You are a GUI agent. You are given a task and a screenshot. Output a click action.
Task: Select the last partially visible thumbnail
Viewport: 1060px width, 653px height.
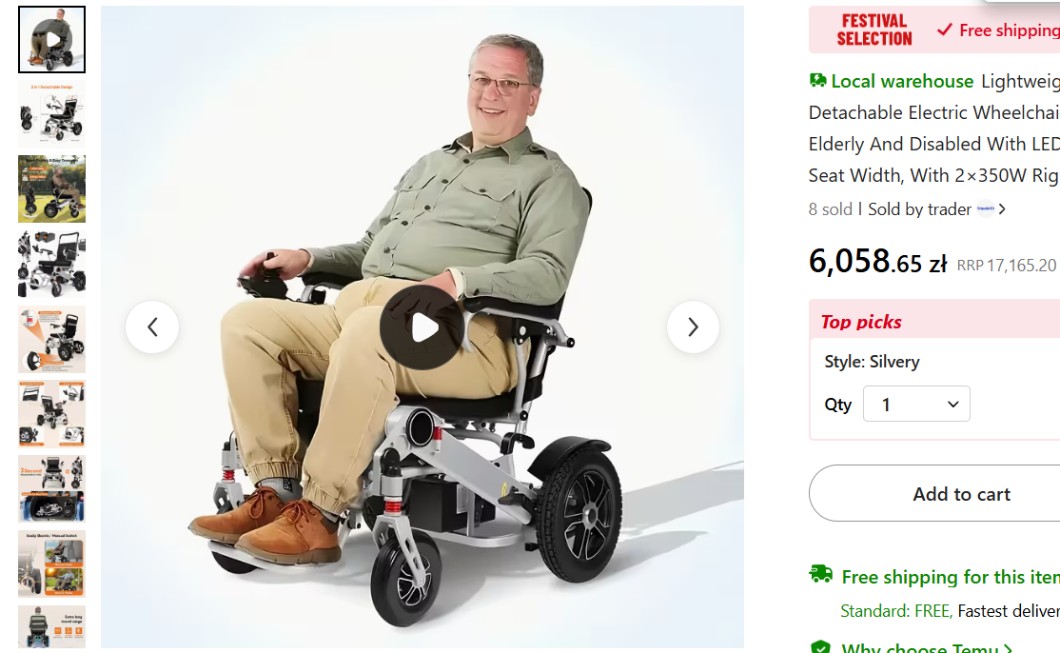(x=52, y=627)
